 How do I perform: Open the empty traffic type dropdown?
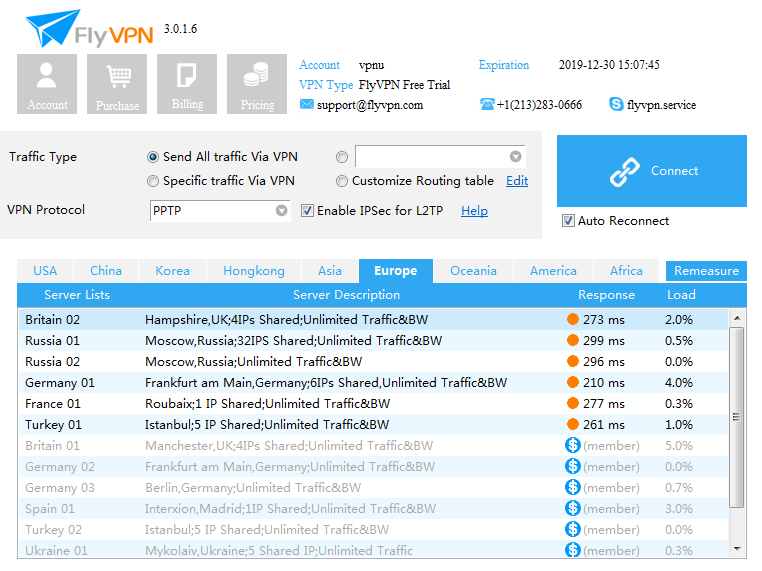click(x=440, y=156)
